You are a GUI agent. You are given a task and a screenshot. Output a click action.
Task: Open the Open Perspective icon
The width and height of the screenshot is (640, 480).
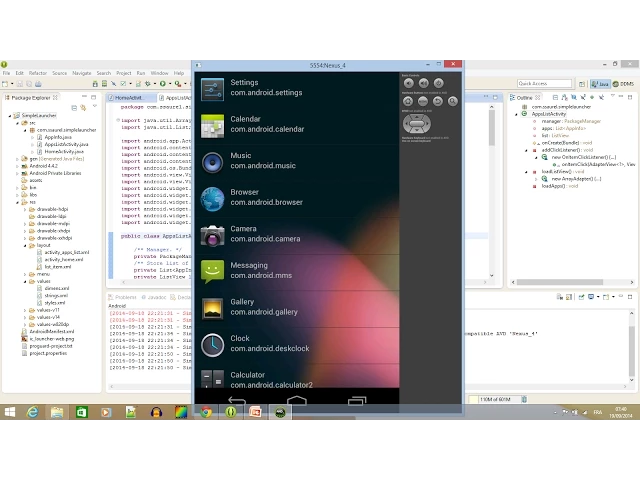[x=582, y=84]
